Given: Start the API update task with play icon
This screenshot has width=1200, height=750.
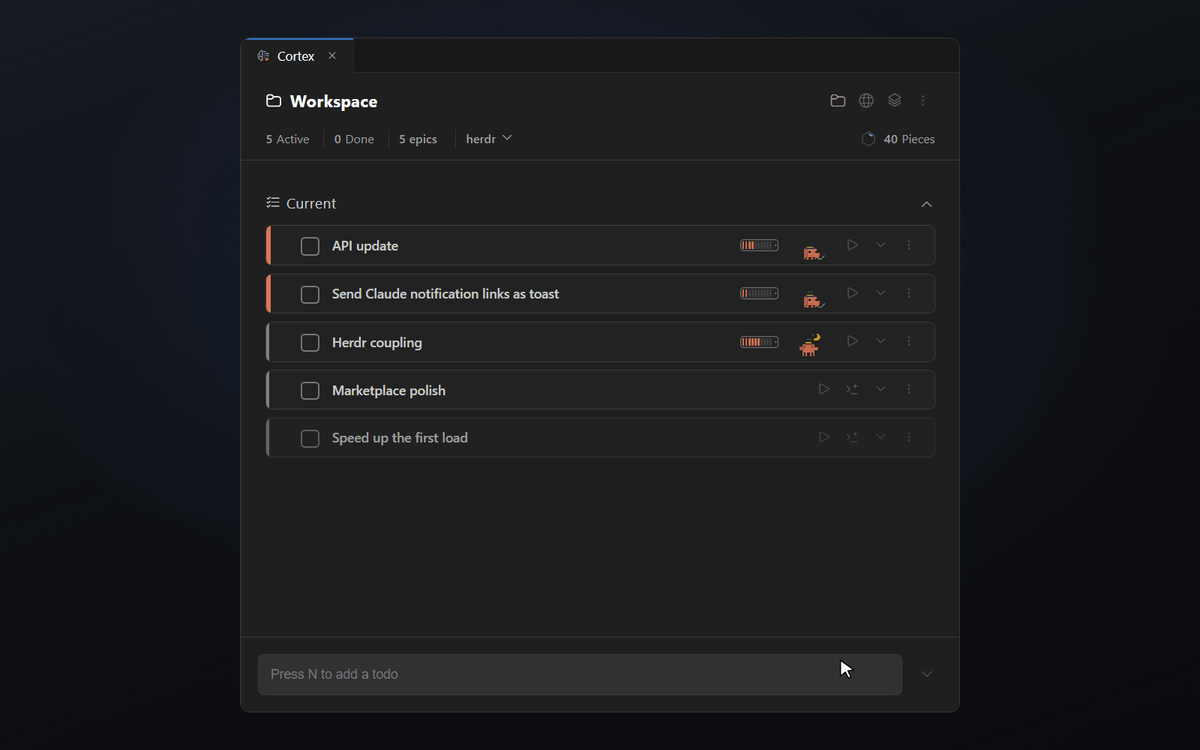Looking at the screenshot, I should click(x=852, y=245).
